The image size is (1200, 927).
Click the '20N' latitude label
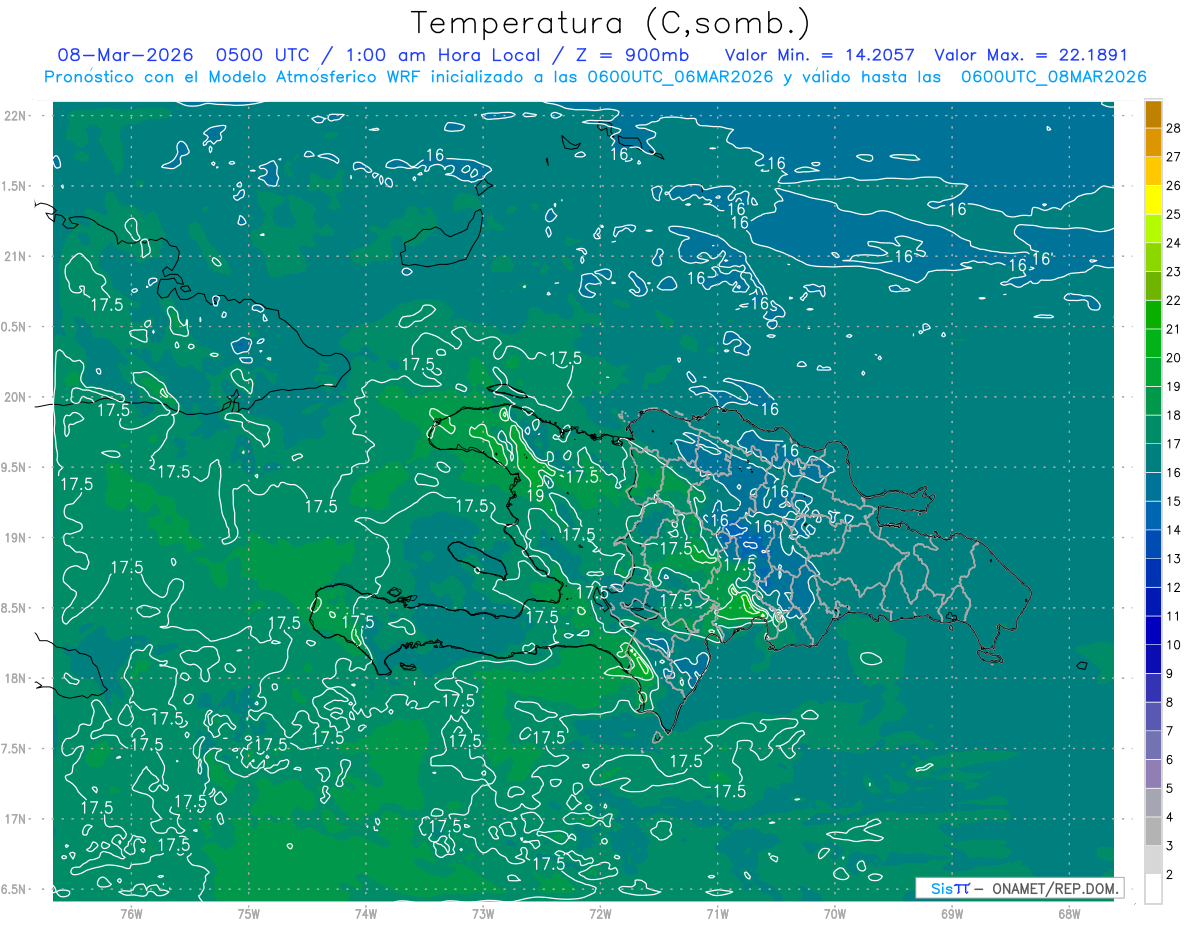pos(16,397)
